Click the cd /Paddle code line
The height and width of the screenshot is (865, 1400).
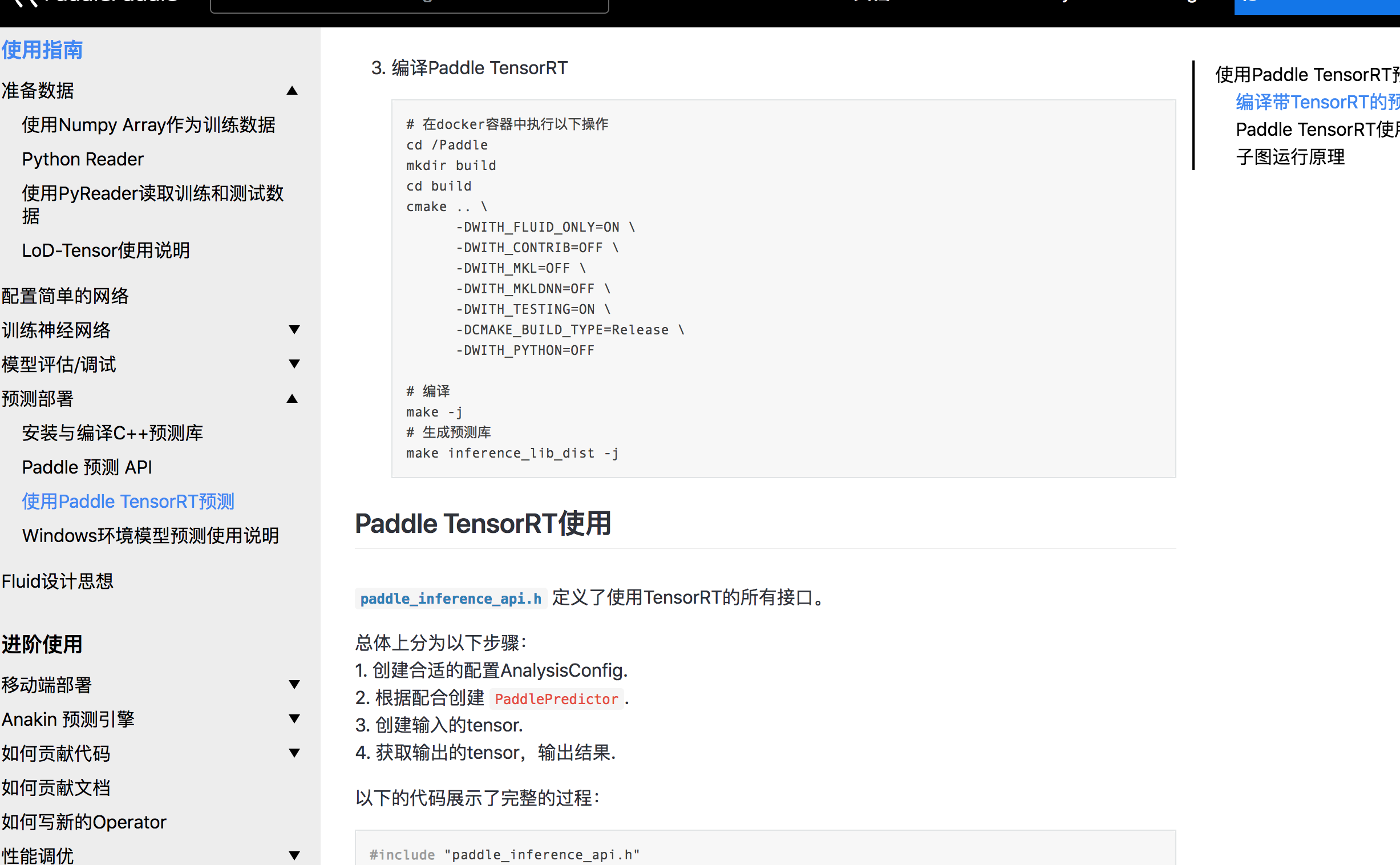pos(447,145)
